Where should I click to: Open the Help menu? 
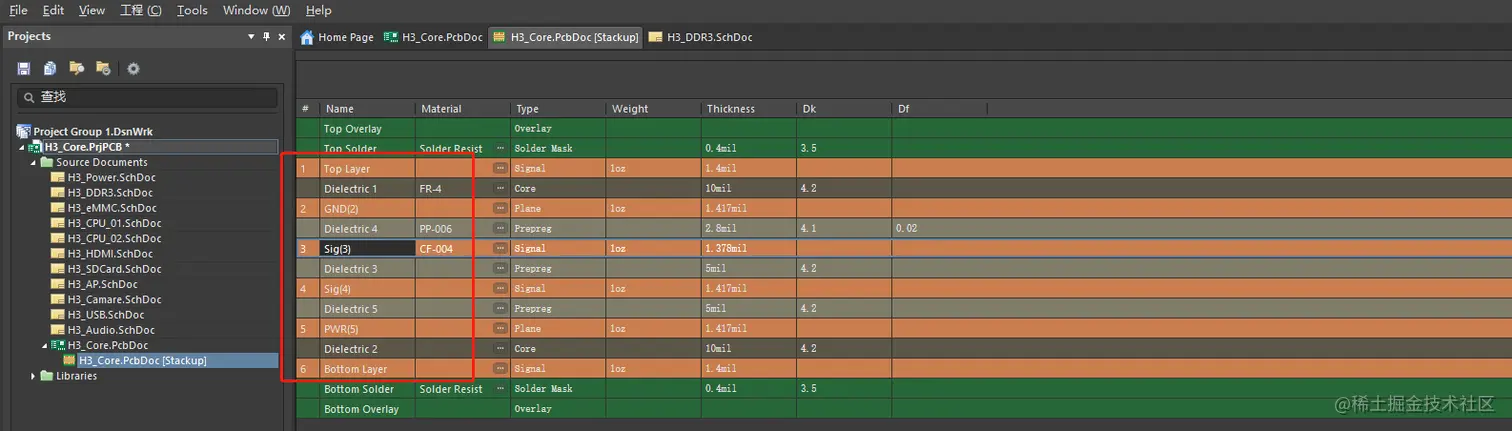coord(318,10)
